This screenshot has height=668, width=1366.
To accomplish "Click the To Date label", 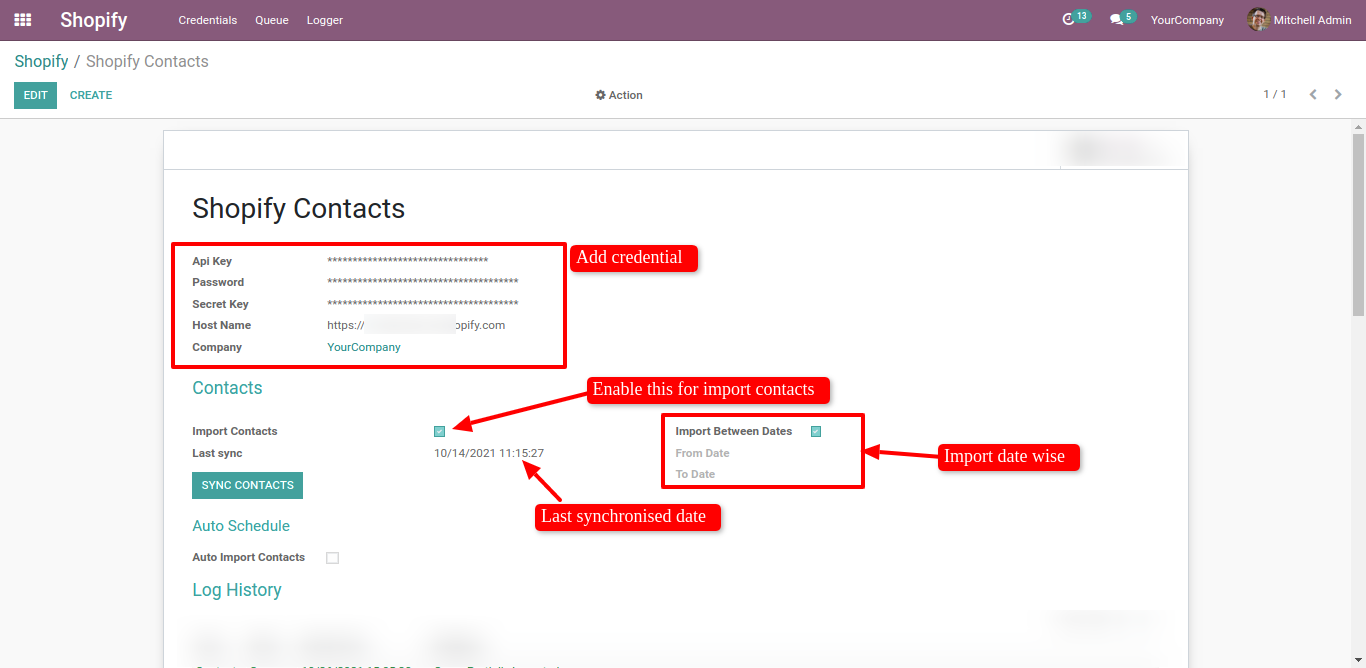I will coord(696,474).
